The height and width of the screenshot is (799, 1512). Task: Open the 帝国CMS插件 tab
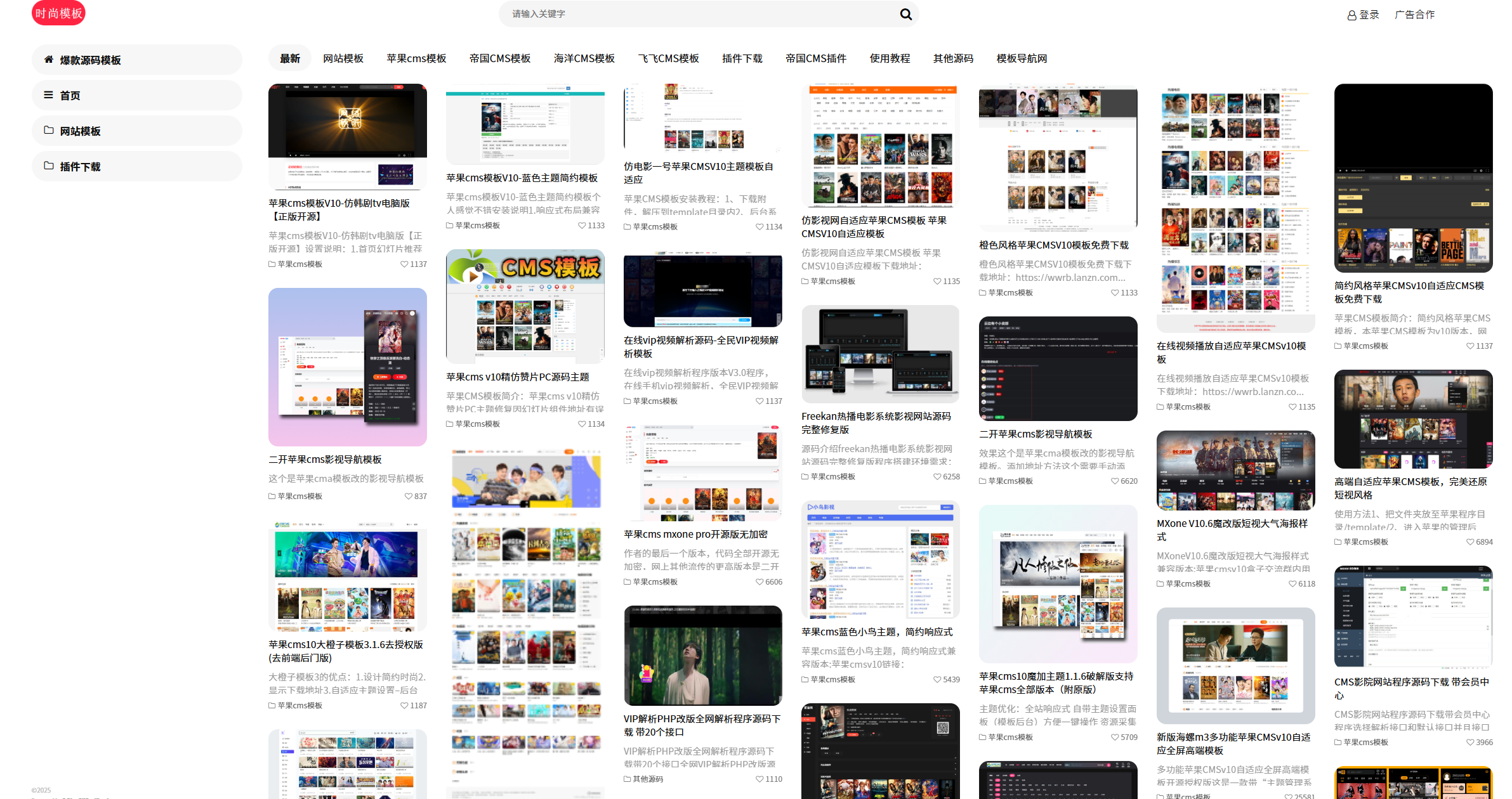click(x=816, y=58)
